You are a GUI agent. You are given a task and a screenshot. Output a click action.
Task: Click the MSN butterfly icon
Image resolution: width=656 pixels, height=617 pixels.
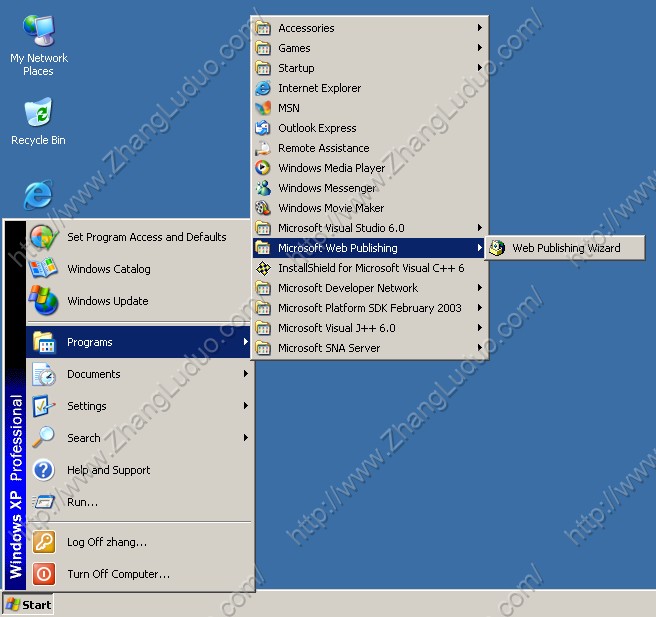click(263, 108)
